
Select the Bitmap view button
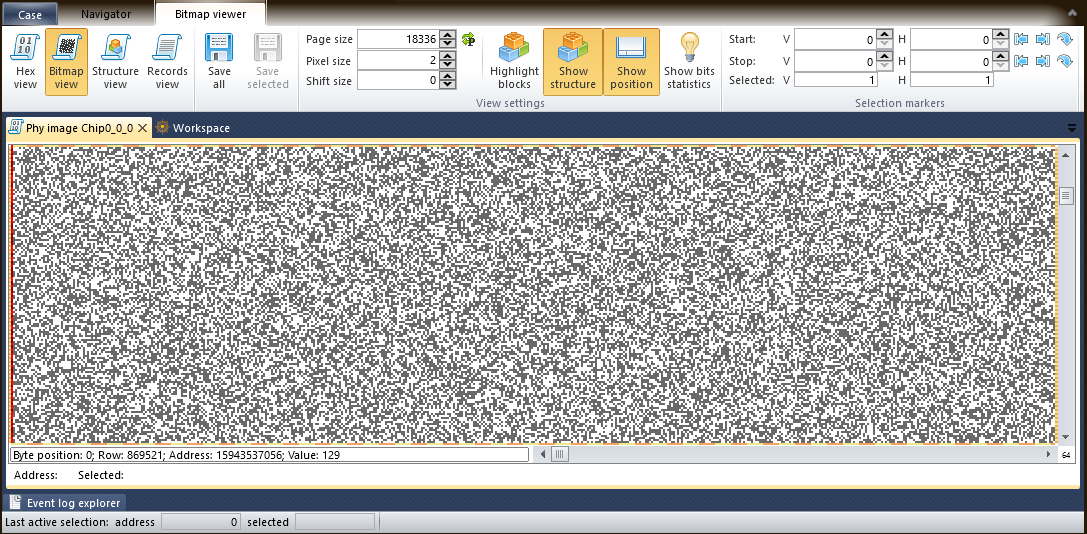click(x=67, y=62)
